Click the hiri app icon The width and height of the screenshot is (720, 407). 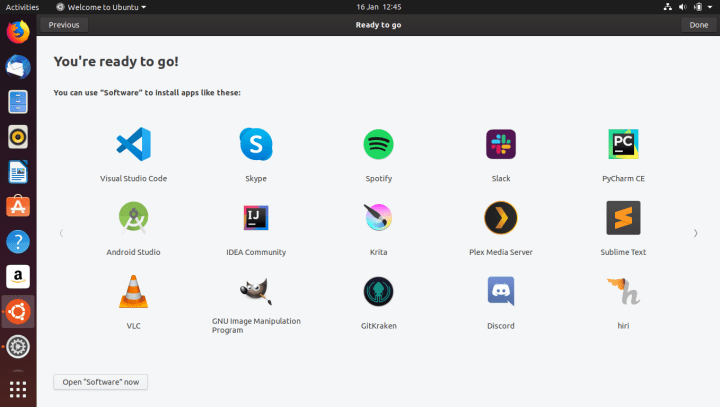tap(623, 291)
